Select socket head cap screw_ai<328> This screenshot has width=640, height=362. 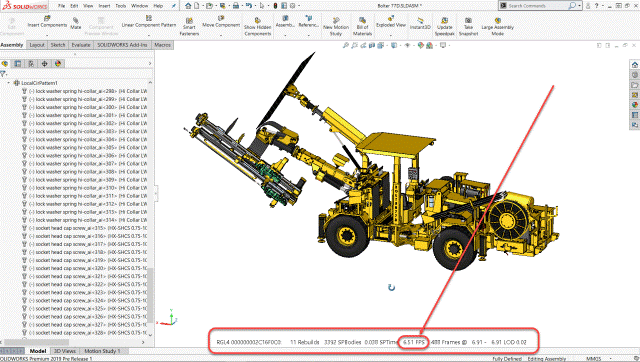[x=84, y=333]
